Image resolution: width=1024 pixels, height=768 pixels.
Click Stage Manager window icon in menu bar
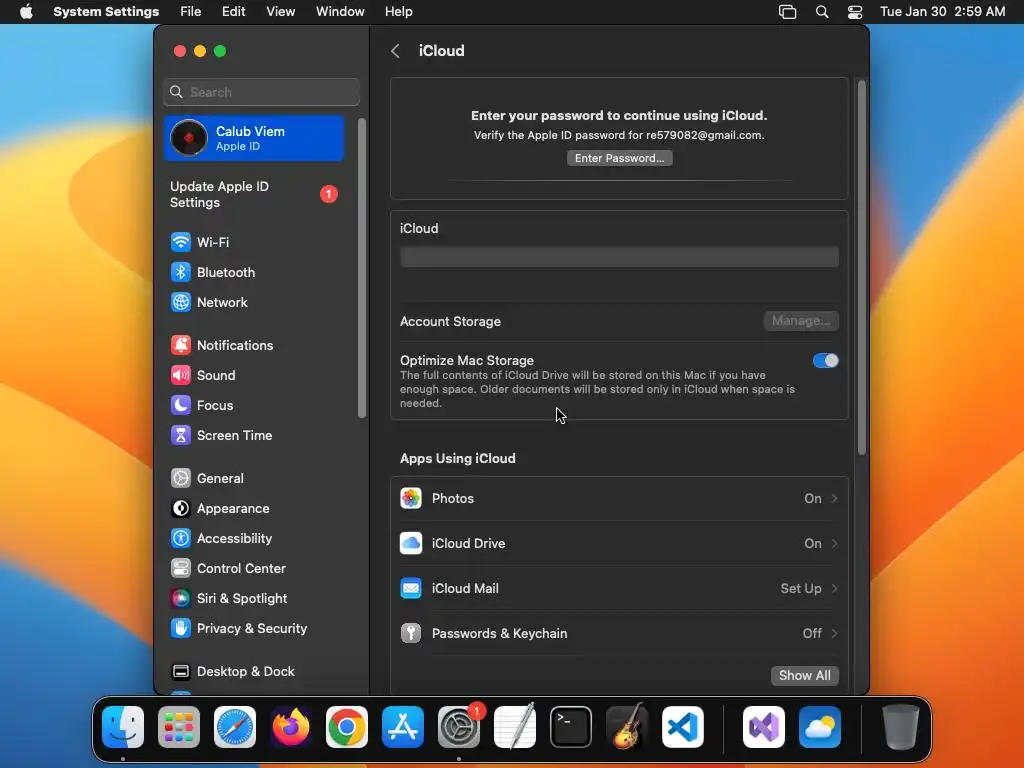point(788,12)
